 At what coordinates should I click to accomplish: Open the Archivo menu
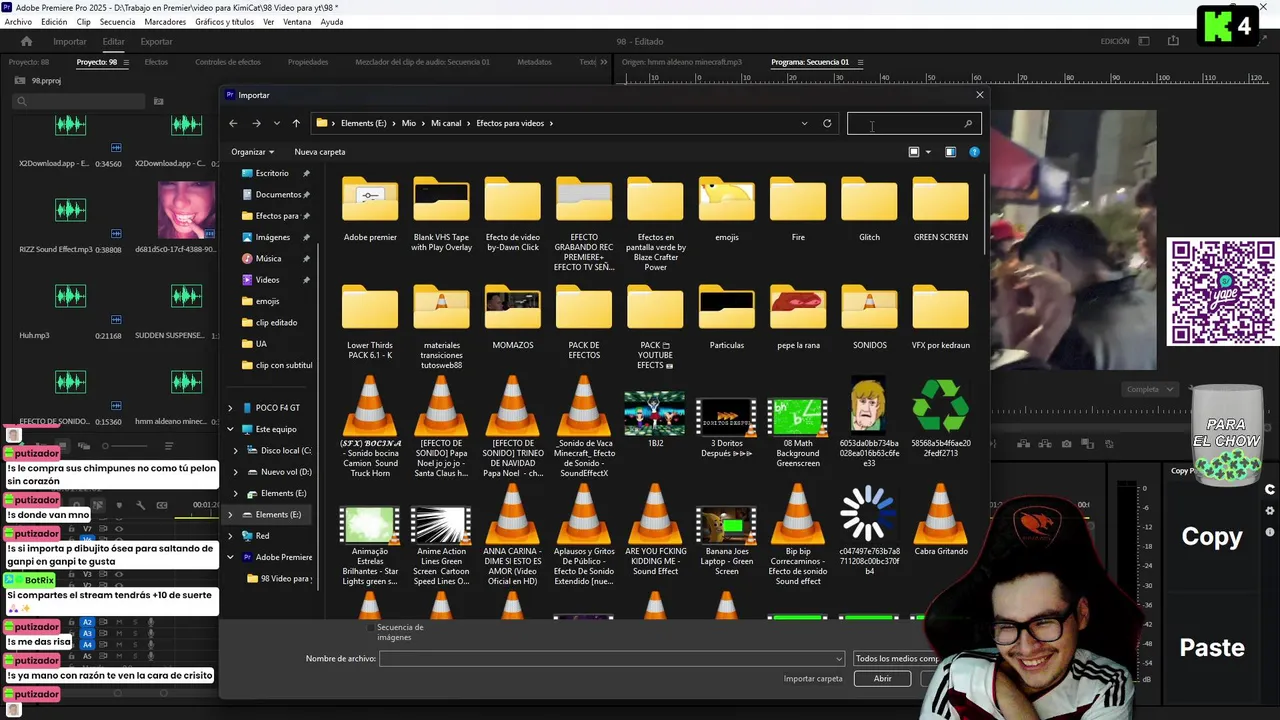coord(18,22)
